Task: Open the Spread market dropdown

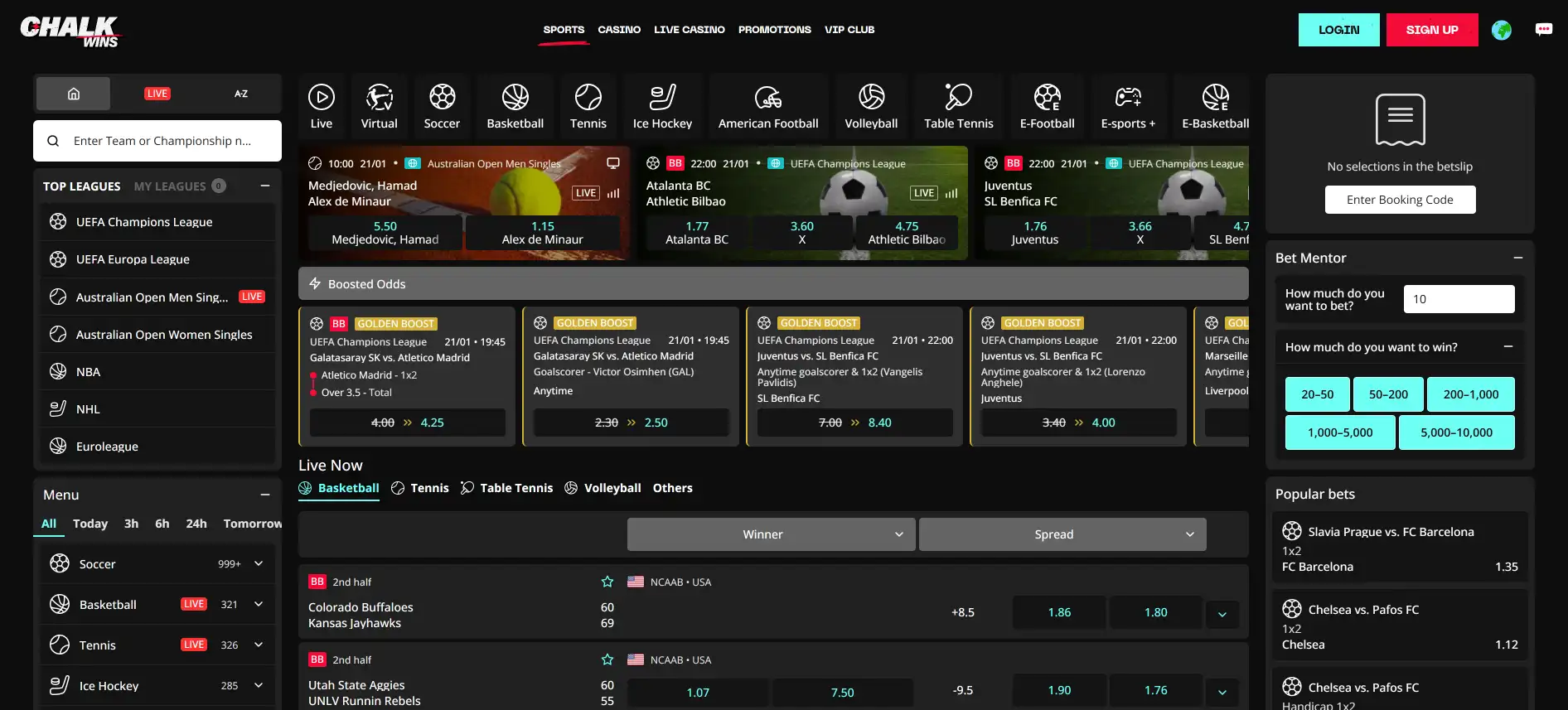Action: point(1062,534)
